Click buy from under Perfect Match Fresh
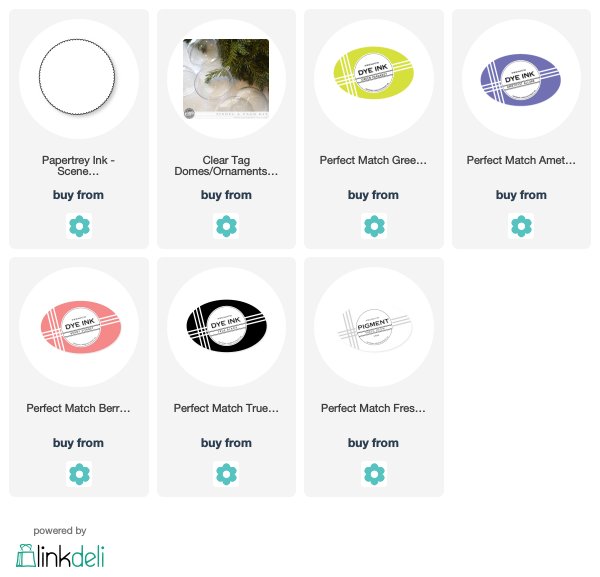Screen dimensions: 600x577 coord(373,443)
